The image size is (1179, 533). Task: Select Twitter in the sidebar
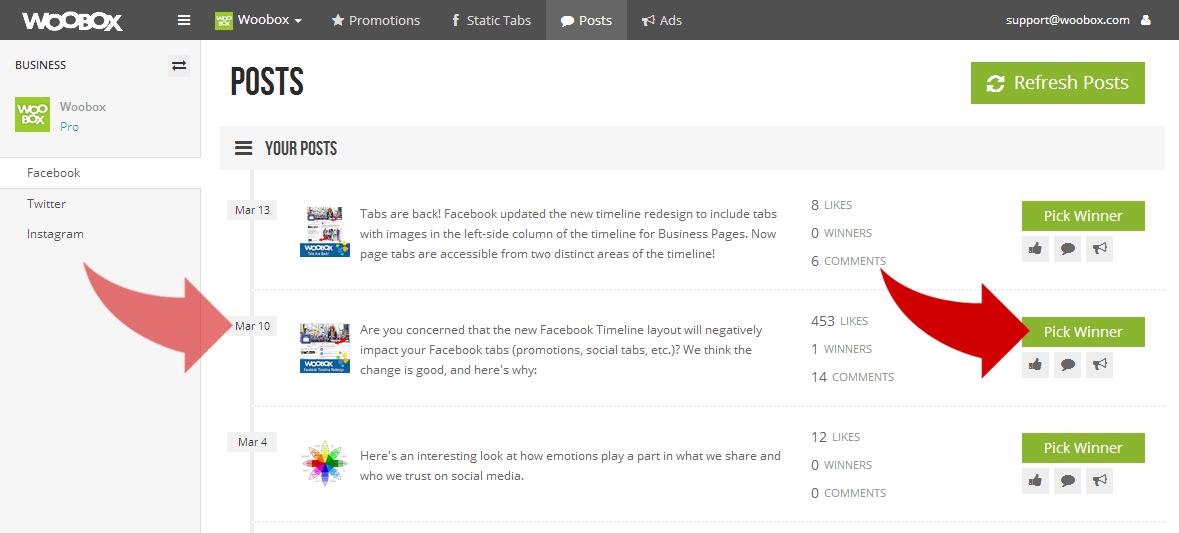coord(47,204)
